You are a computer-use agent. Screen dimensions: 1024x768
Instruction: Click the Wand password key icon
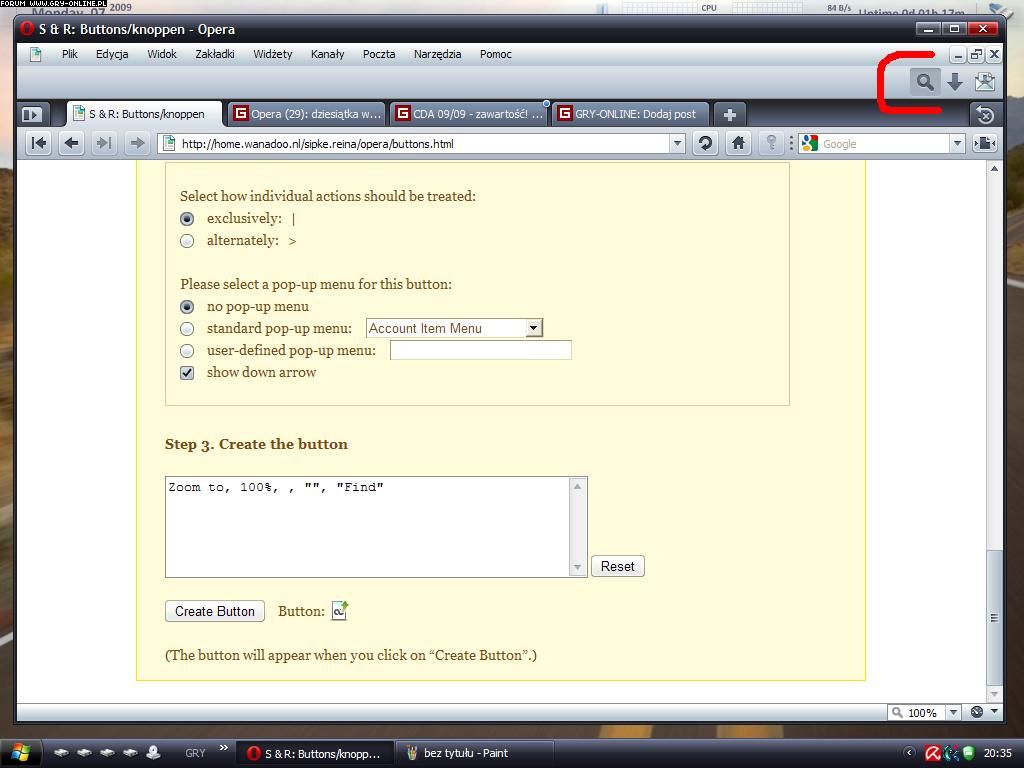(771, 143)
